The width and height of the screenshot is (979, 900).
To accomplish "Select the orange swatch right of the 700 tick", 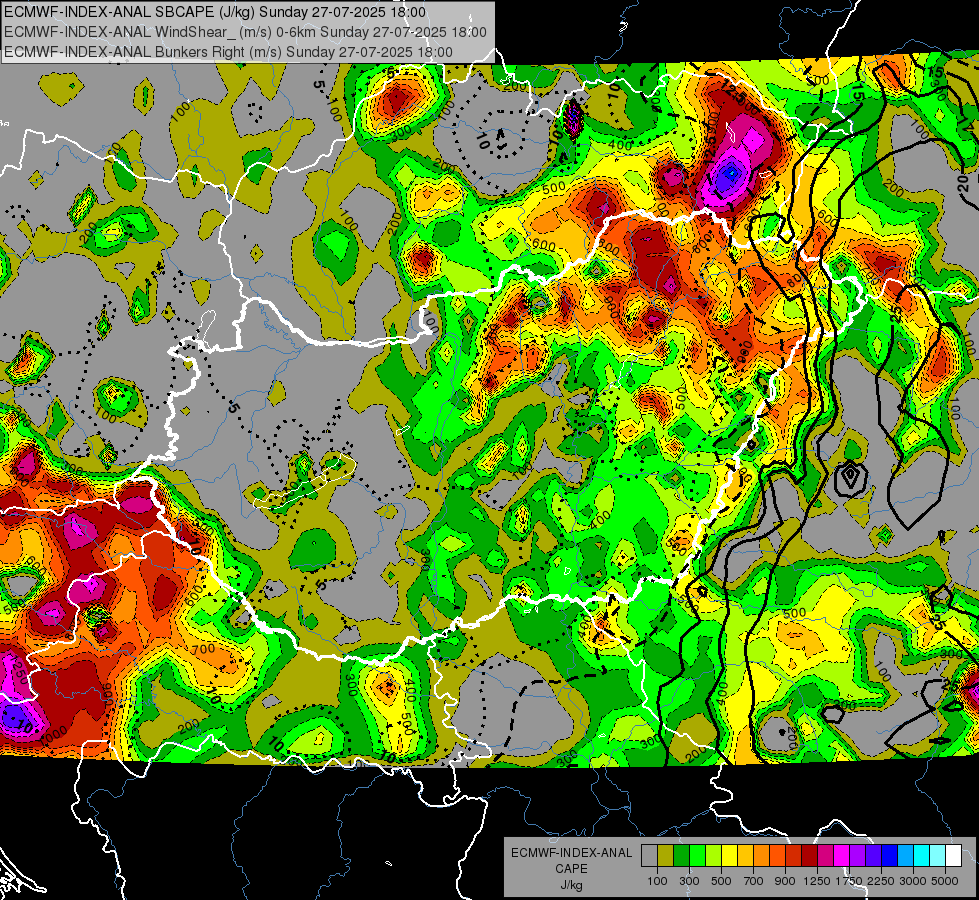I will (762, 855).
